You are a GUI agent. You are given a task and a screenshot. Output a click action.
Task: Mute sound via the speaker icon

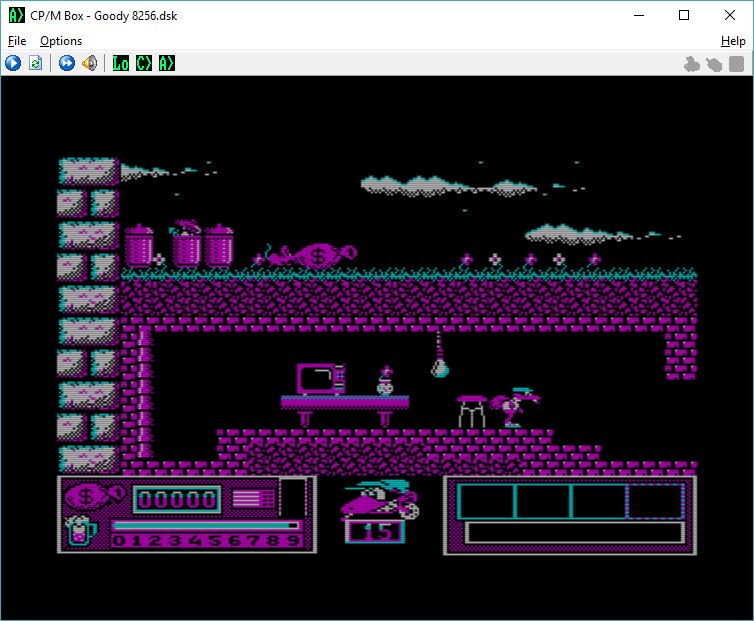coord(89,63)
